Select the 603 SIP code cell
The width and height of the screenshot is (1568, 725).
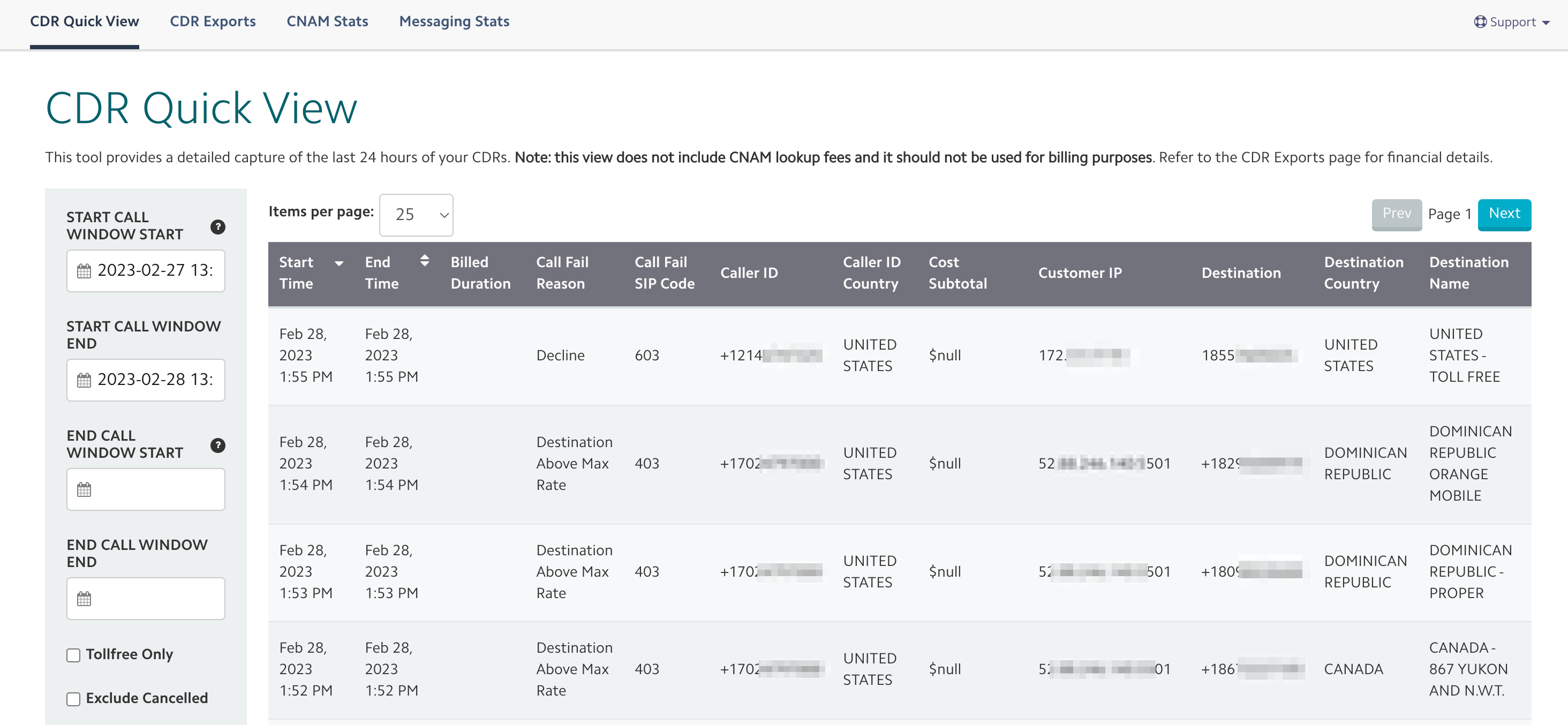pyautogui.click(x=646, y=356)
